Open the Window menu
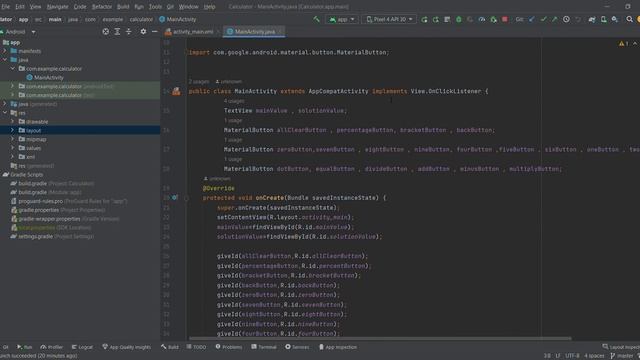 [189, 7]
